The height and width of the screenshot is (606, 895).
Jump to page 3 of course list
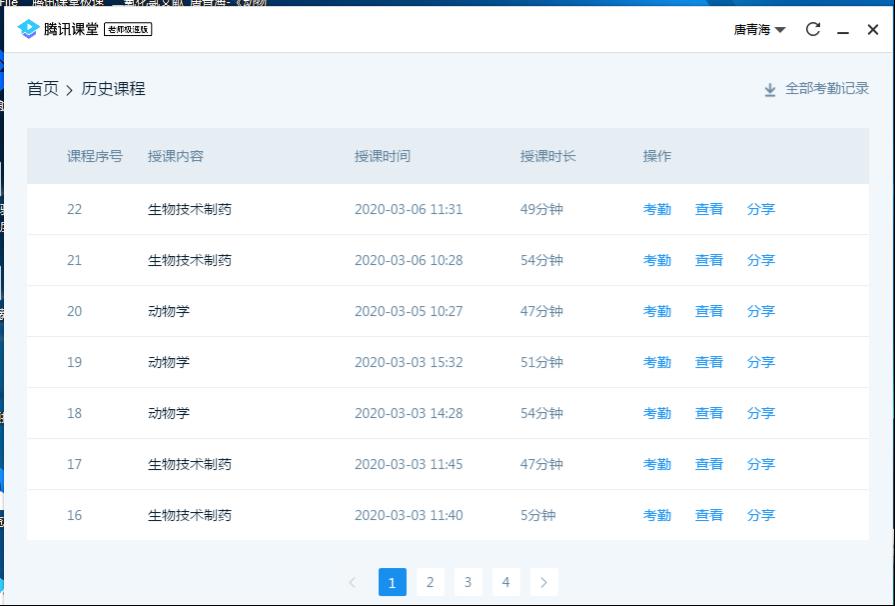pyautogui.click(x=467, y=582)
